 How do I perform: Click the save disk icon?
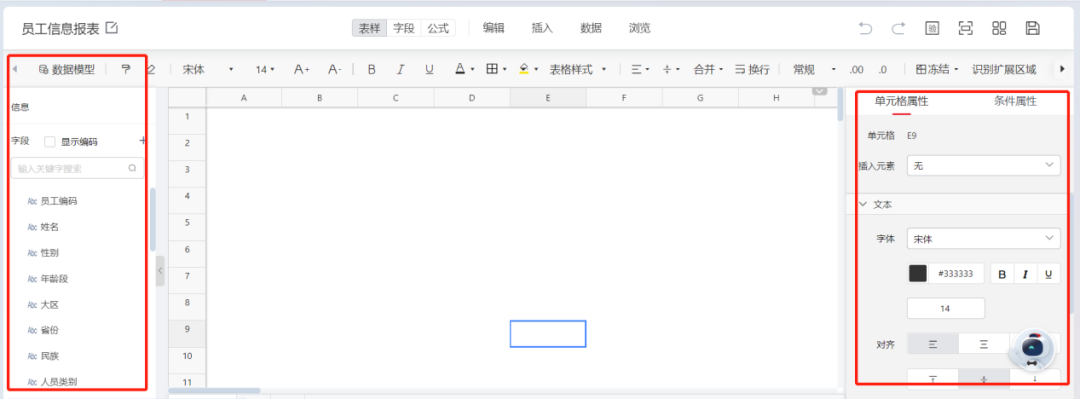pyautogui.click(x=1032, y=28)
